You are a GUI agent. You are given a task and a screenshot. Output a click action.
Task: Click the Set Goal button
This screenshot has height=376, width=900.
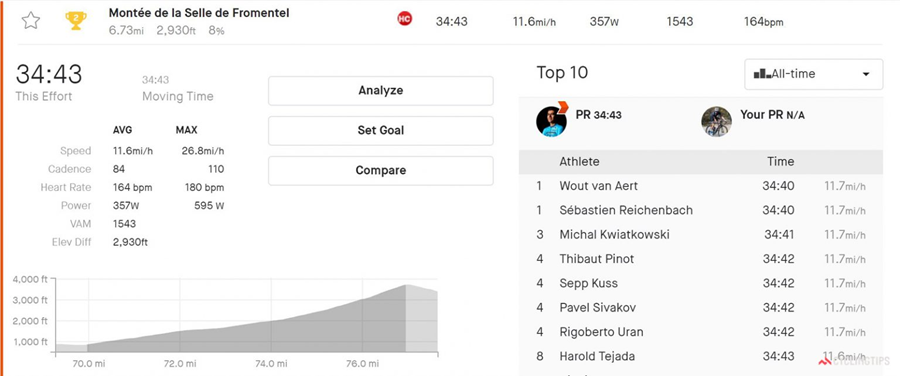pos(381,130)
